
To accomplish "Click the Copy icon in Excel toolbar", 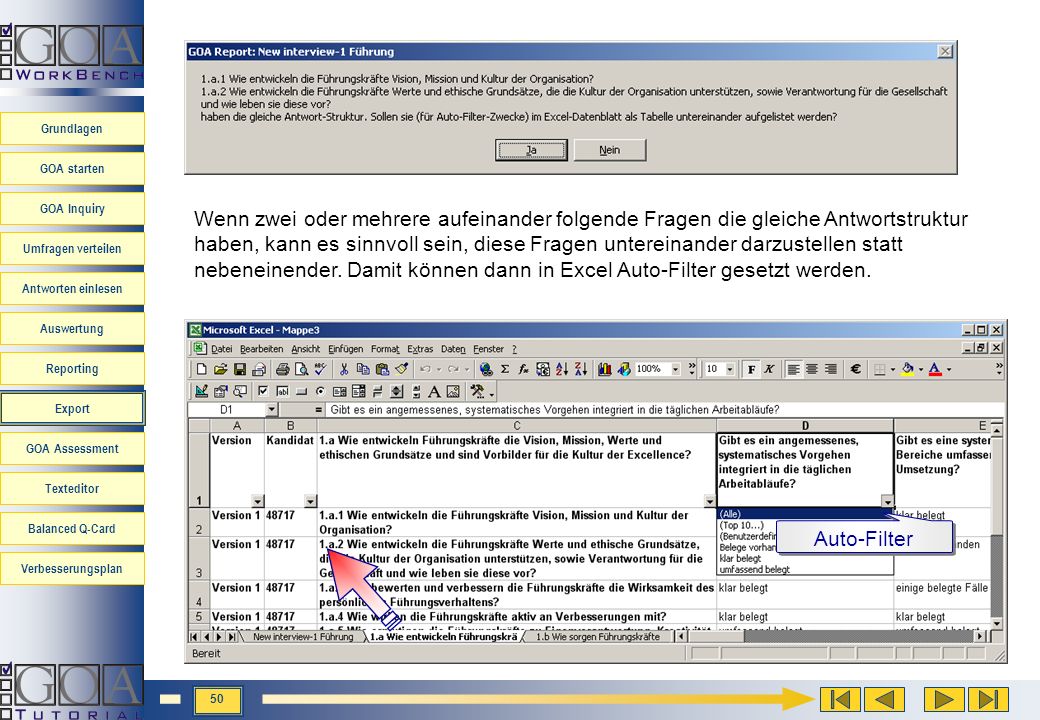I will (x=363, y=369).
